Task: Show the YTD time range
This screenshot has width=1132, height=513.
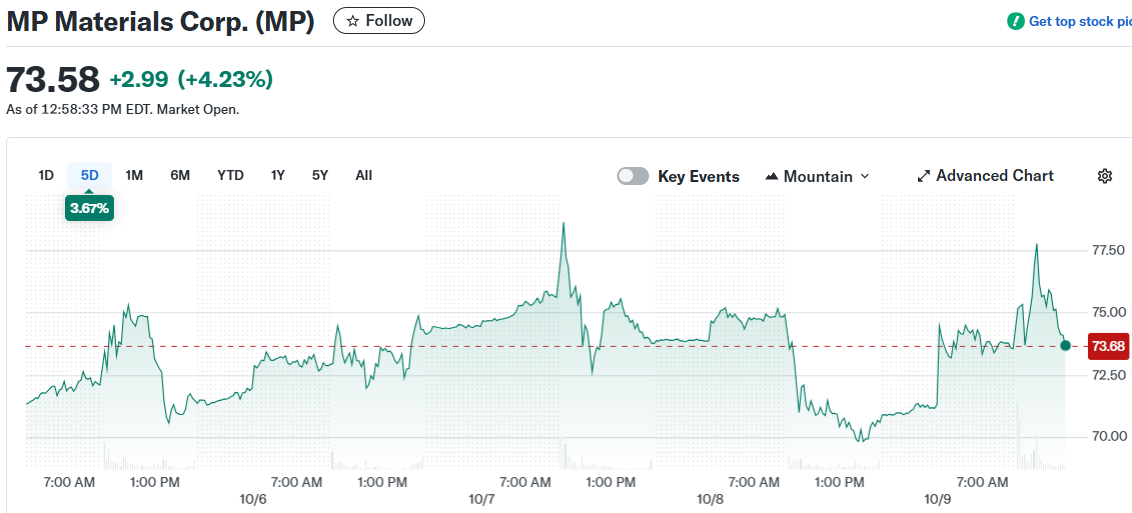Action: click(230, 175)
